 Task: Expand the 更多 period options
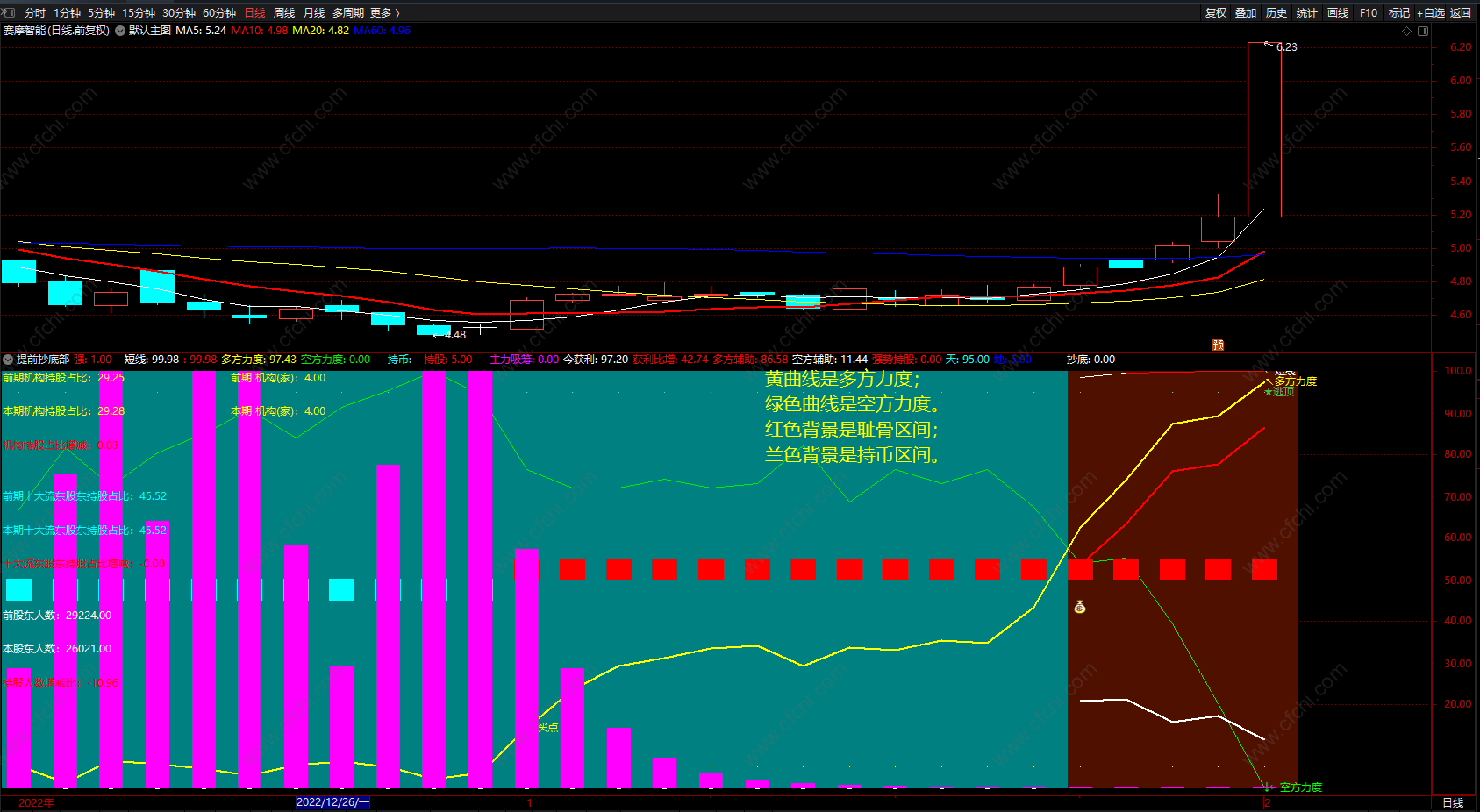point(385,13)
